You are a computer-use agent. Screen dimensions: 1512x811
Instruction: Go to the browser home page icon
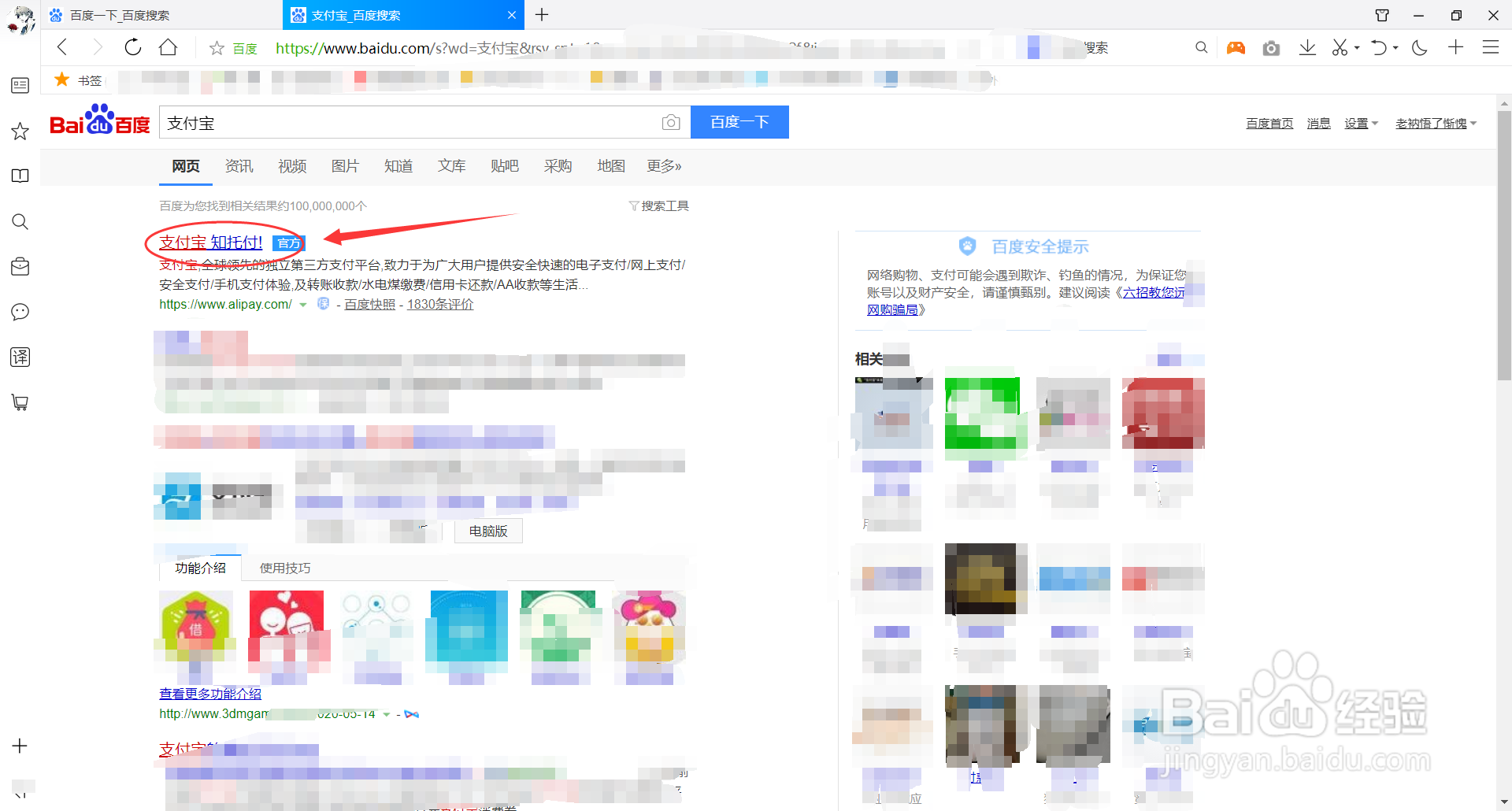coord(168,47)
